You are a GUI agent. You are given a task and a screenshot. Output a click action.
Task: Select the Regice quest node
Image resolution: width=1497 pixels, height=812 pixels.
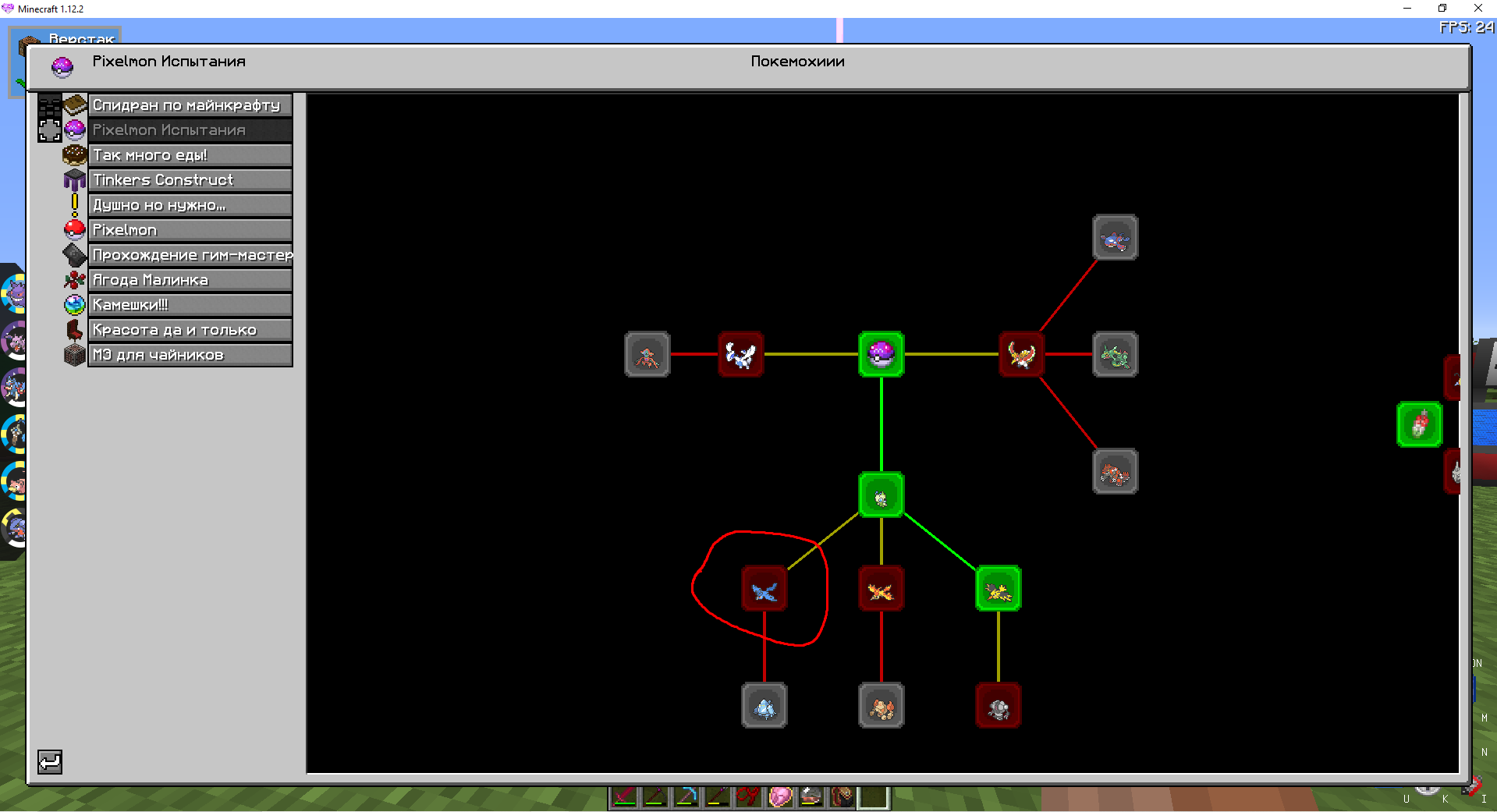[764, 706]
